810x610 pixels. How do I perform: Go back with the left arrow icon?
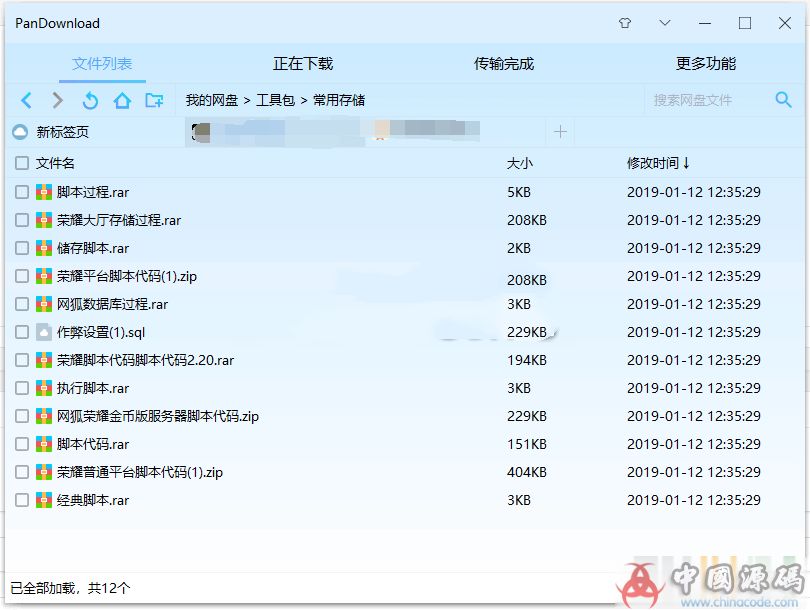click(x=26, y=100)
